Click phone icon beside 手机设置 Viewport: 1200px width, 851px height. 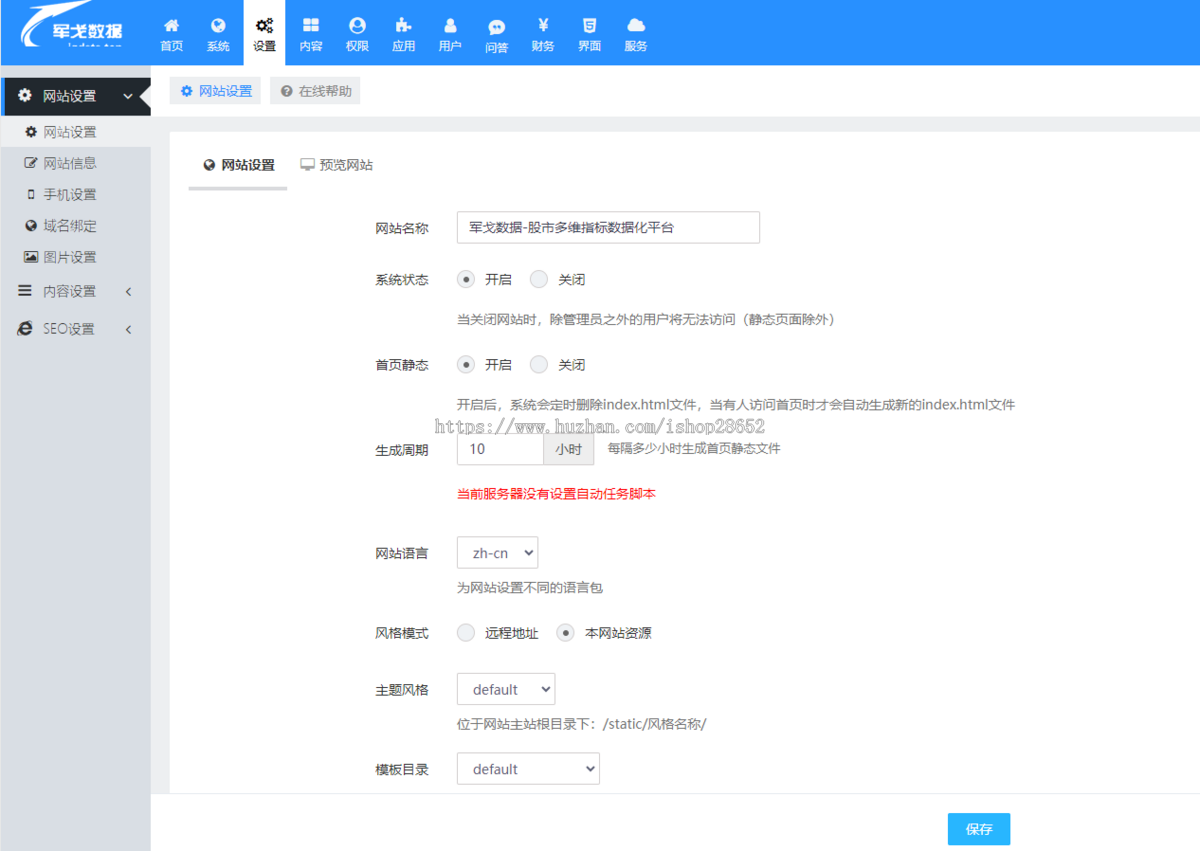click(31, 194)
